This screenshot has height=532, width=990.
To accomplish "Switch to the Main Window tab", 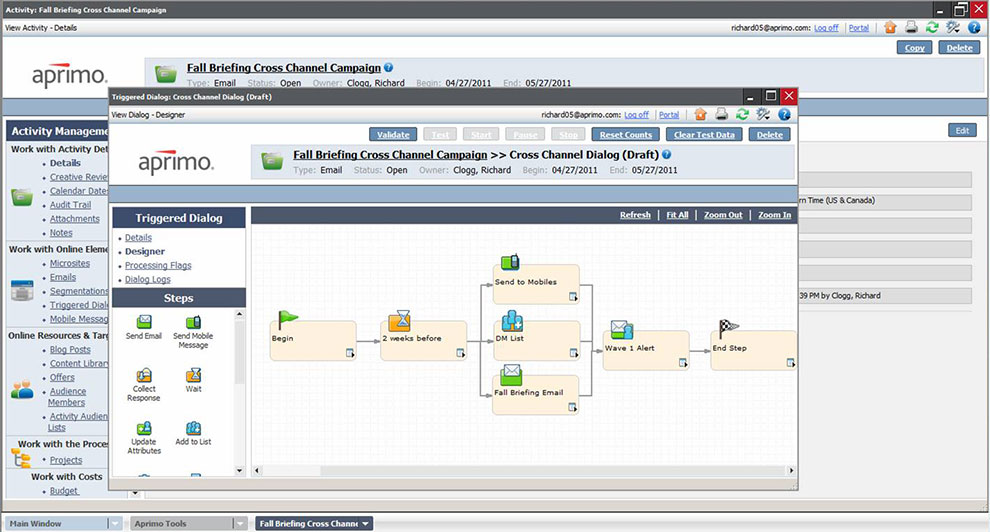I will point(56,523).
